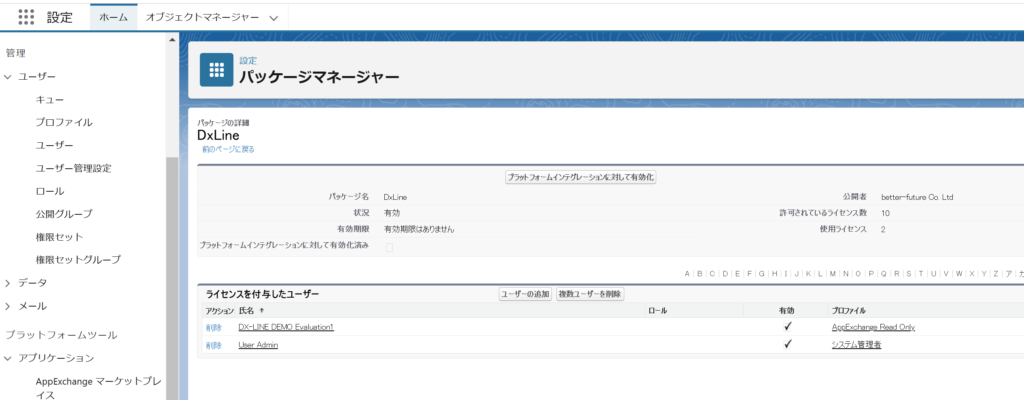
Task: Click the 有効 checkmark for User Admin
Action: coord(788,344)
